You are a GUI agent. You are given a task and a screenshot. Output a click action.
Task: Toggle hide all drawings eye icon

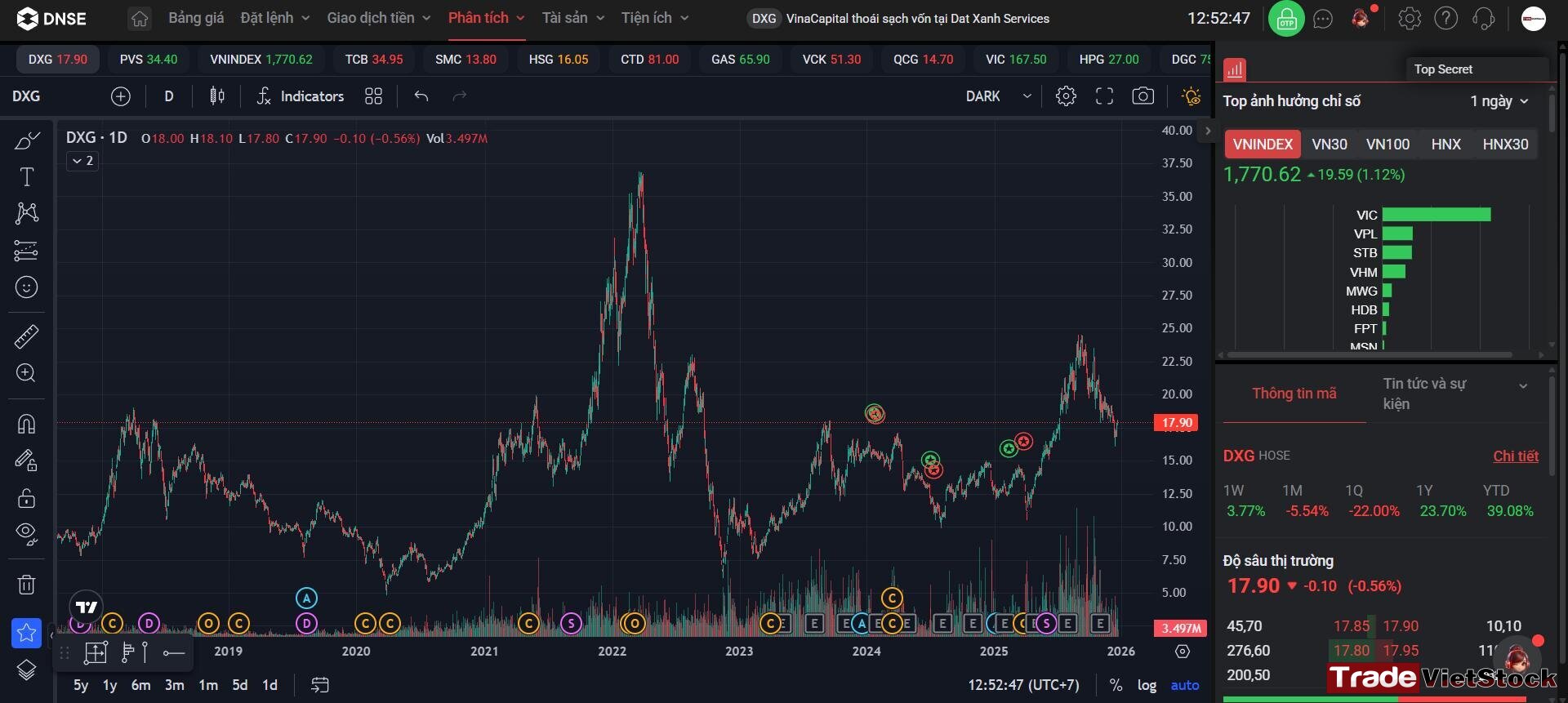click(x=27, y=534)
